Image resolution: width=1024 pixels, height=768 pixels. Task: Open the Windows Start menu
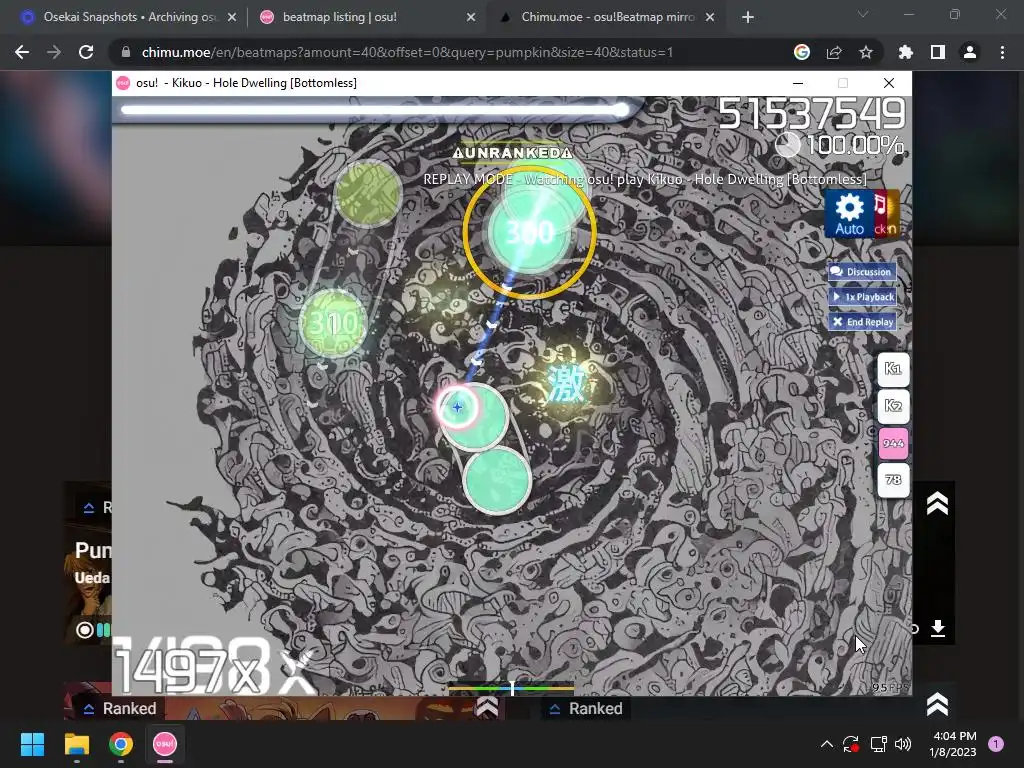tap(32, 744)
